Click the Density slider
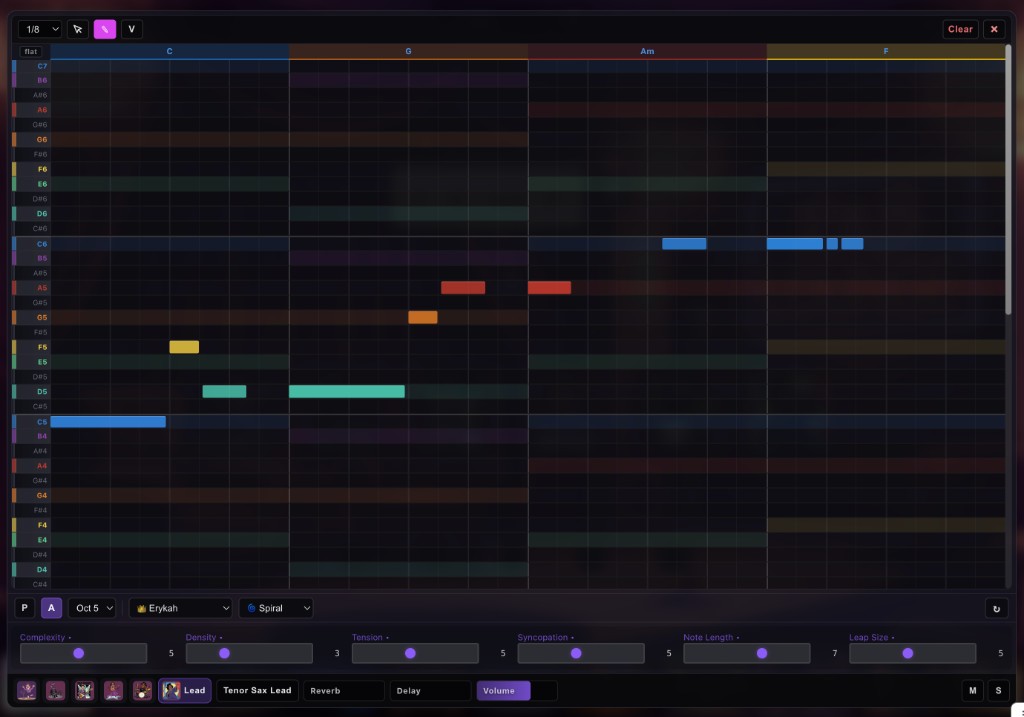1024x717 pixels. 249,653
